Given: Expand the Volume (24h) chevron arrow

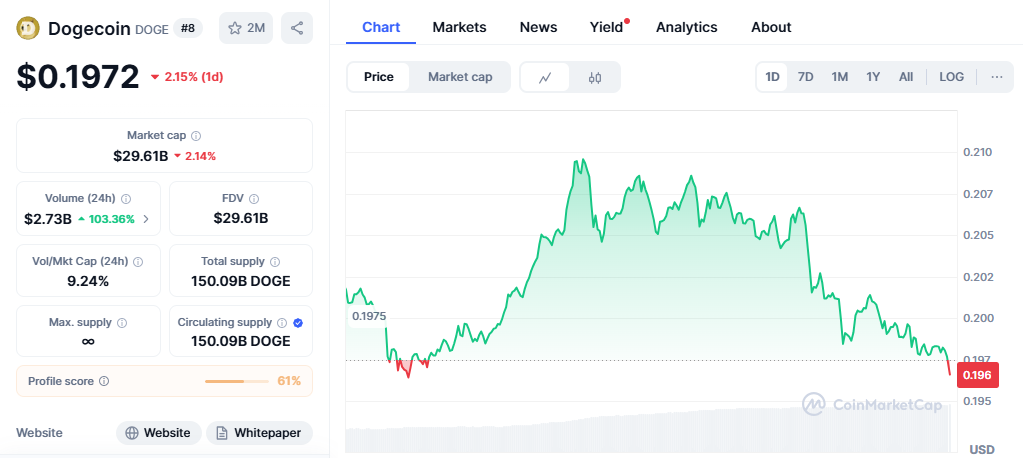Looking at the screenshot, I should point(147,219).
